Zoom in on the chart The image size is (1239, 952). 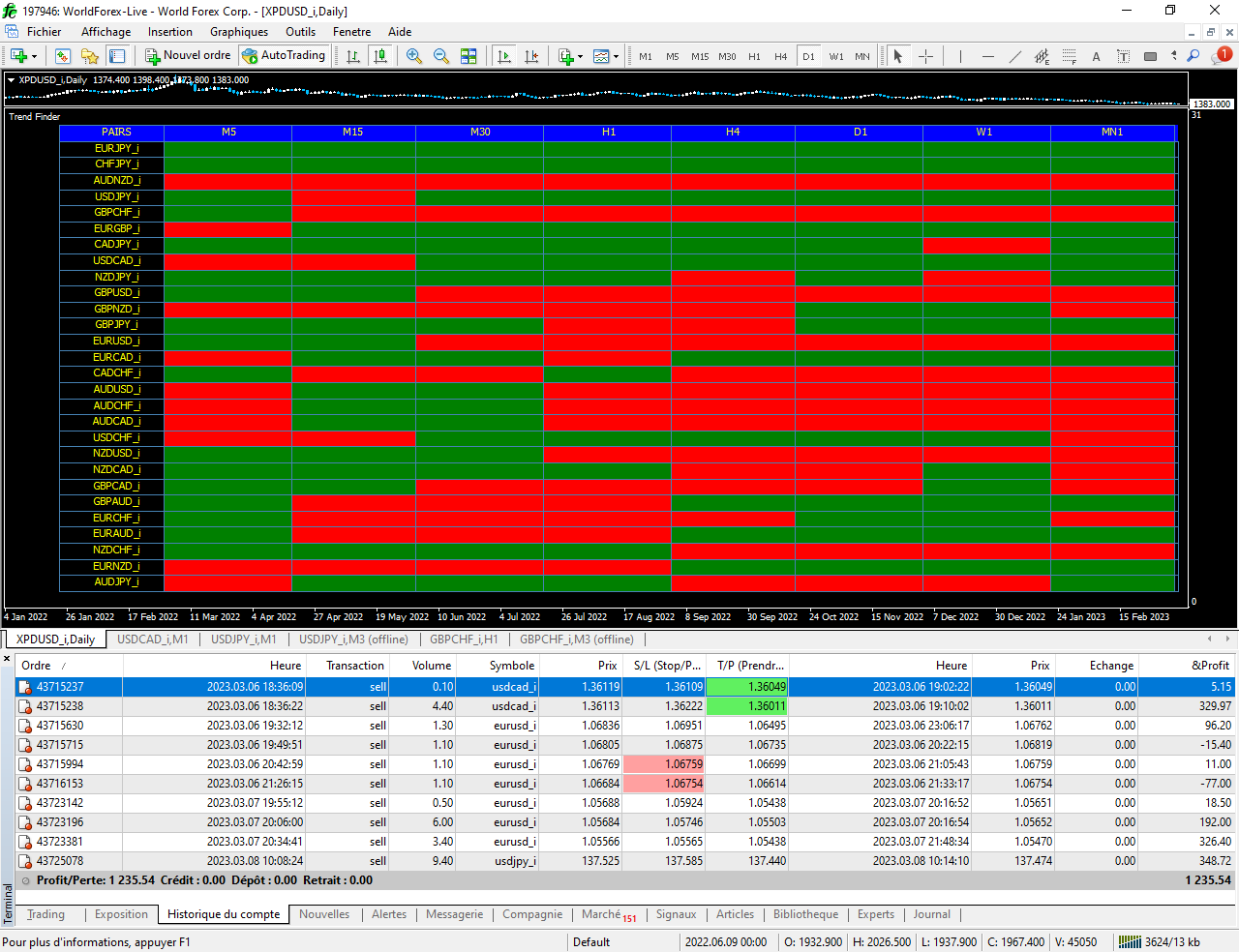click(x=414, y=56)
